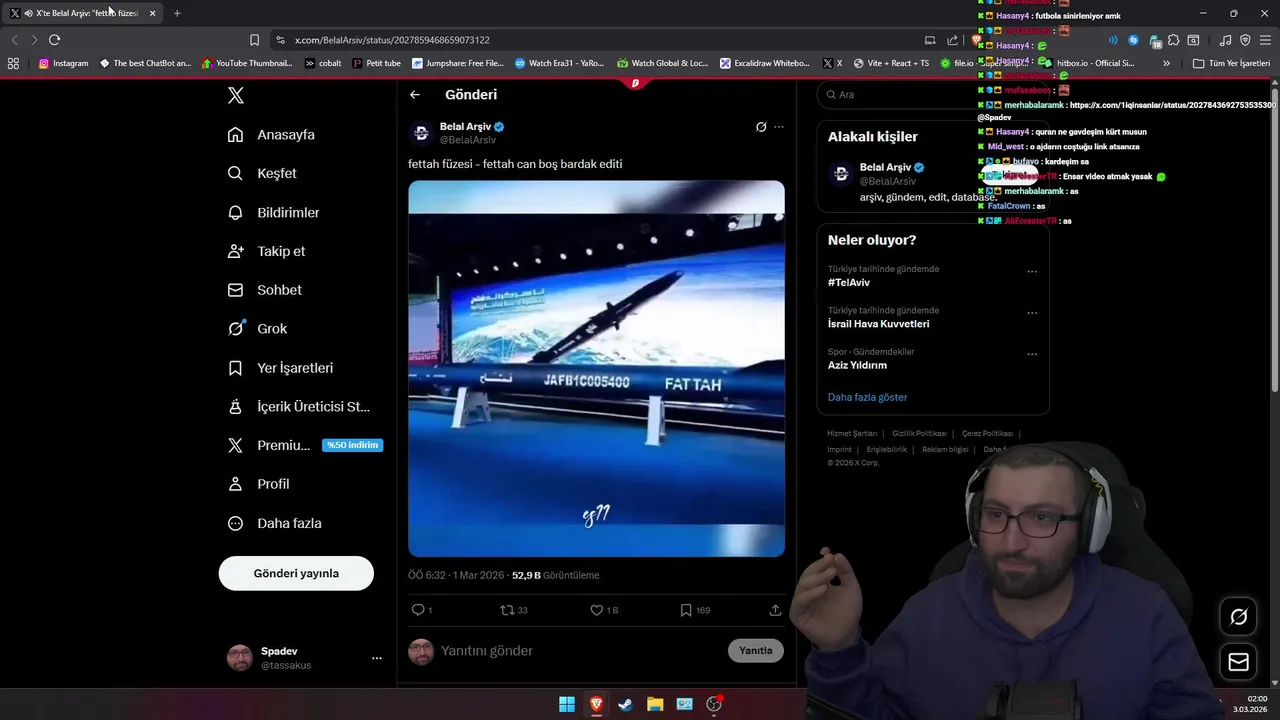Open new tab with plus button
The image size is (1280, 720).
pos(177,13)
